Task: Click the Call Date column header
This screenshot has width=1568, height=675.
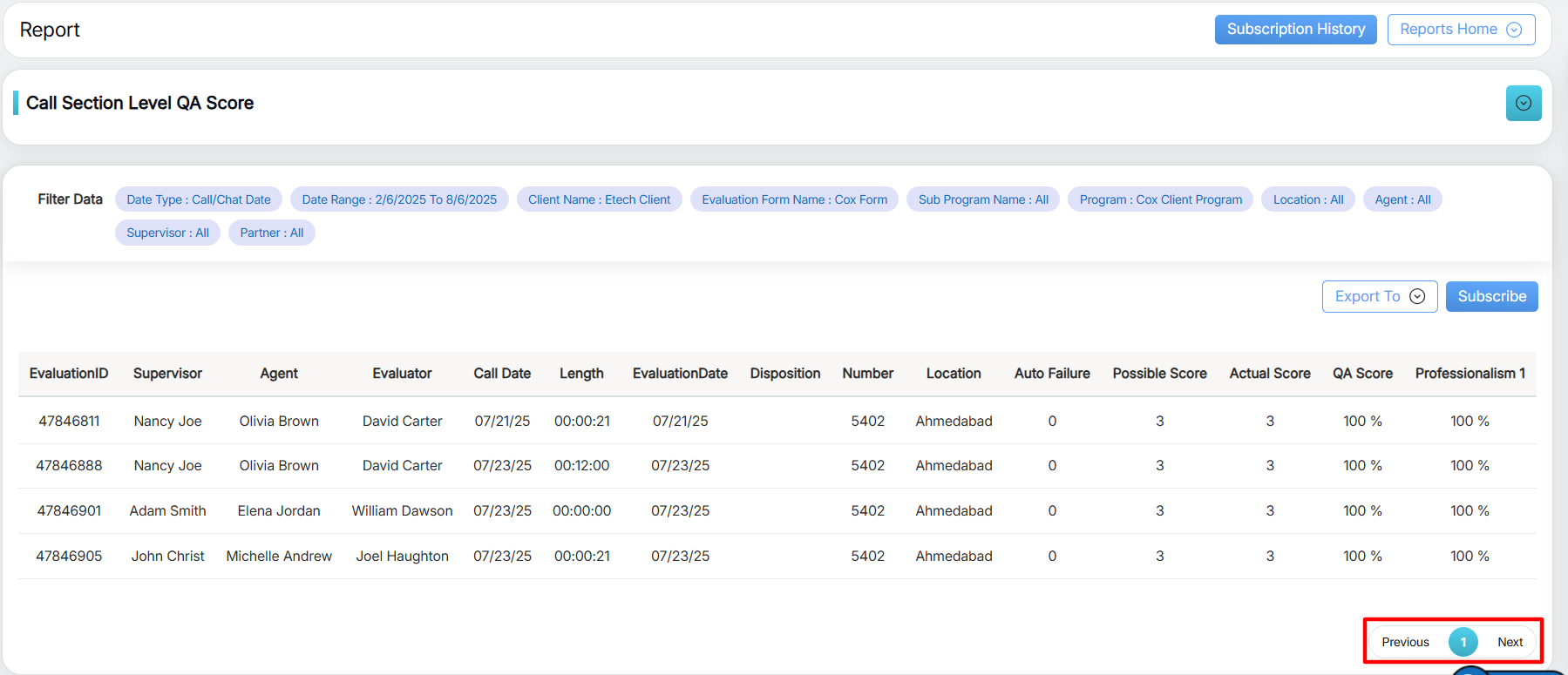Action: 502,374
